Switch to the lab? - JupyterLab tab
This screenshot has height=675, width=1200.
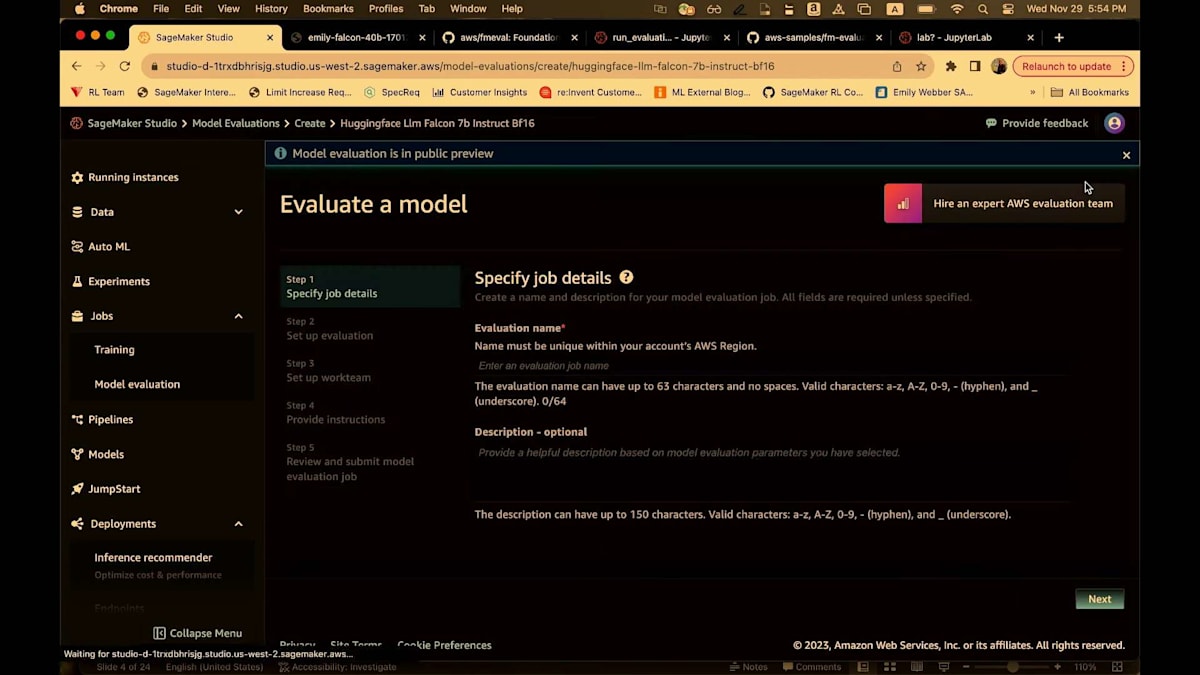pyautogui.click(x=966, y=37)
